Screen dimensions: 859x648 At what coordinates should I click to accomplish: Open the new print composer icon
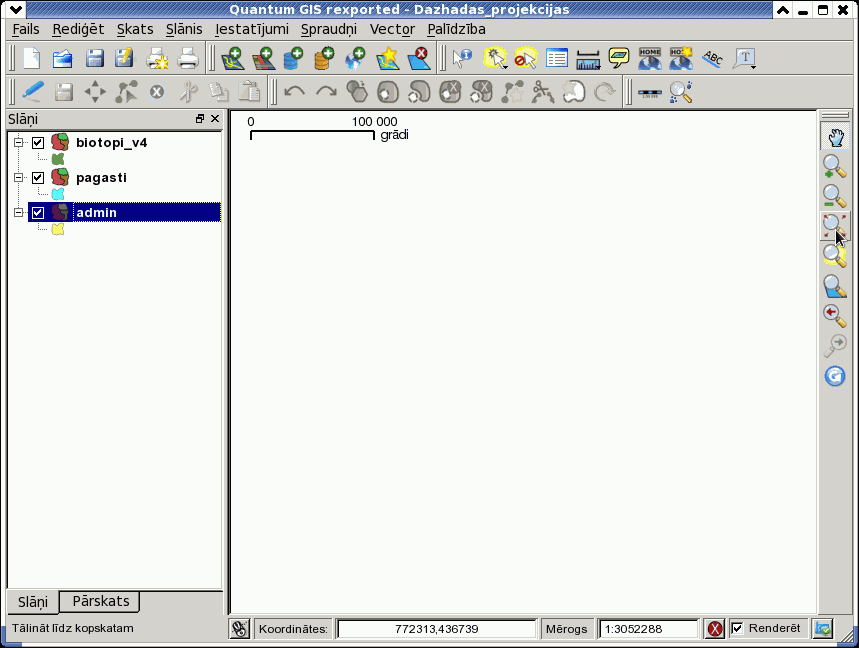click(157, 58)
